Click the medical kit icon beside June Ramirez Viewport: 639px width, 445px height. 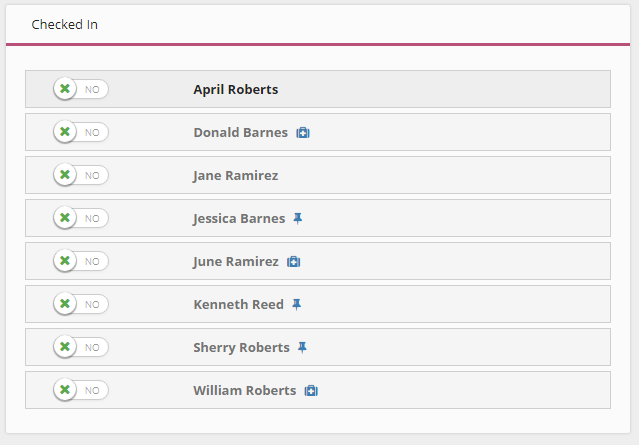tap(294, 261)
